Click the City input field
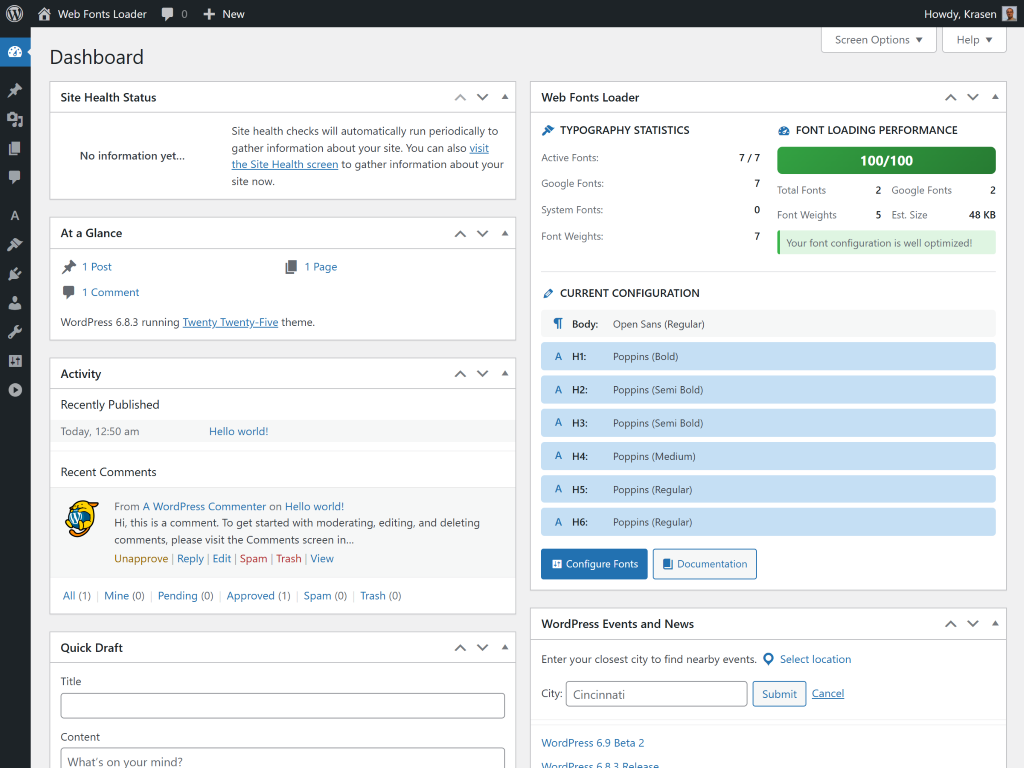 (x=656, y=694)
